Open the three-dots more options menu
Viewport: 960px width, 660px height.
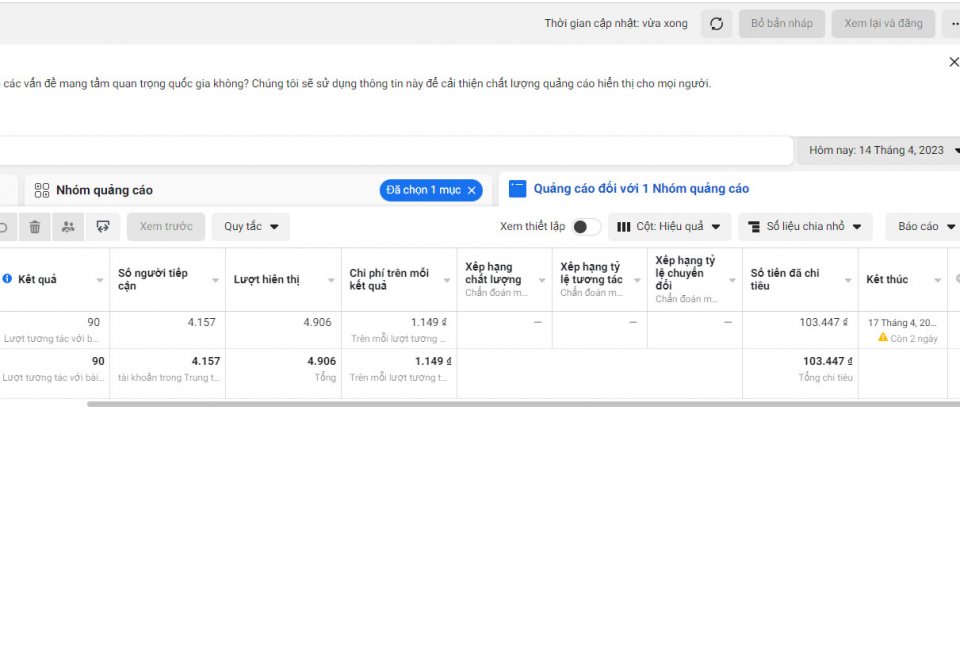click(951, 24)
